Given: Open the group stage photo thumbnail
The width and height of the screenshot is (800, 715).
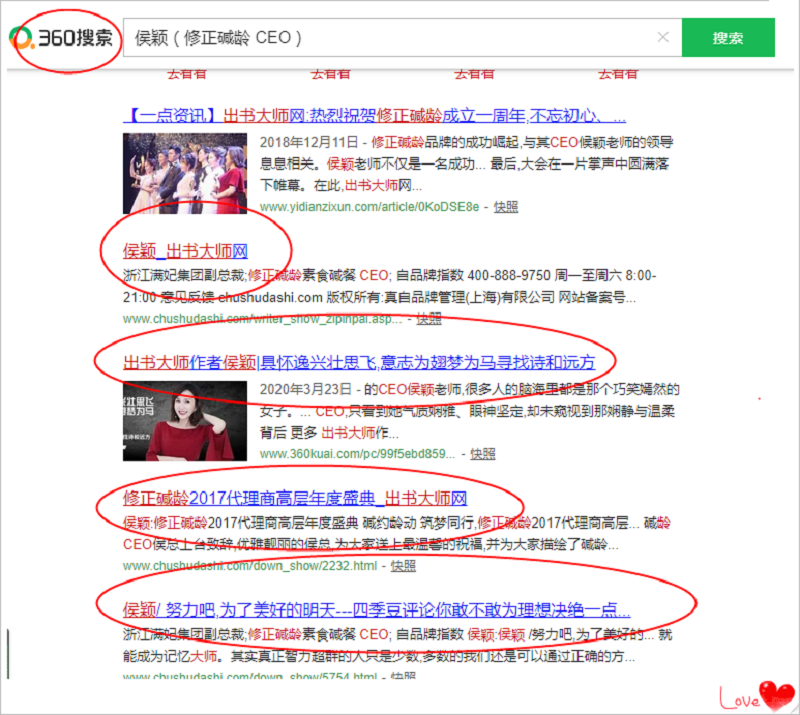Looking at the screenshot, I should tap(185, 173).
